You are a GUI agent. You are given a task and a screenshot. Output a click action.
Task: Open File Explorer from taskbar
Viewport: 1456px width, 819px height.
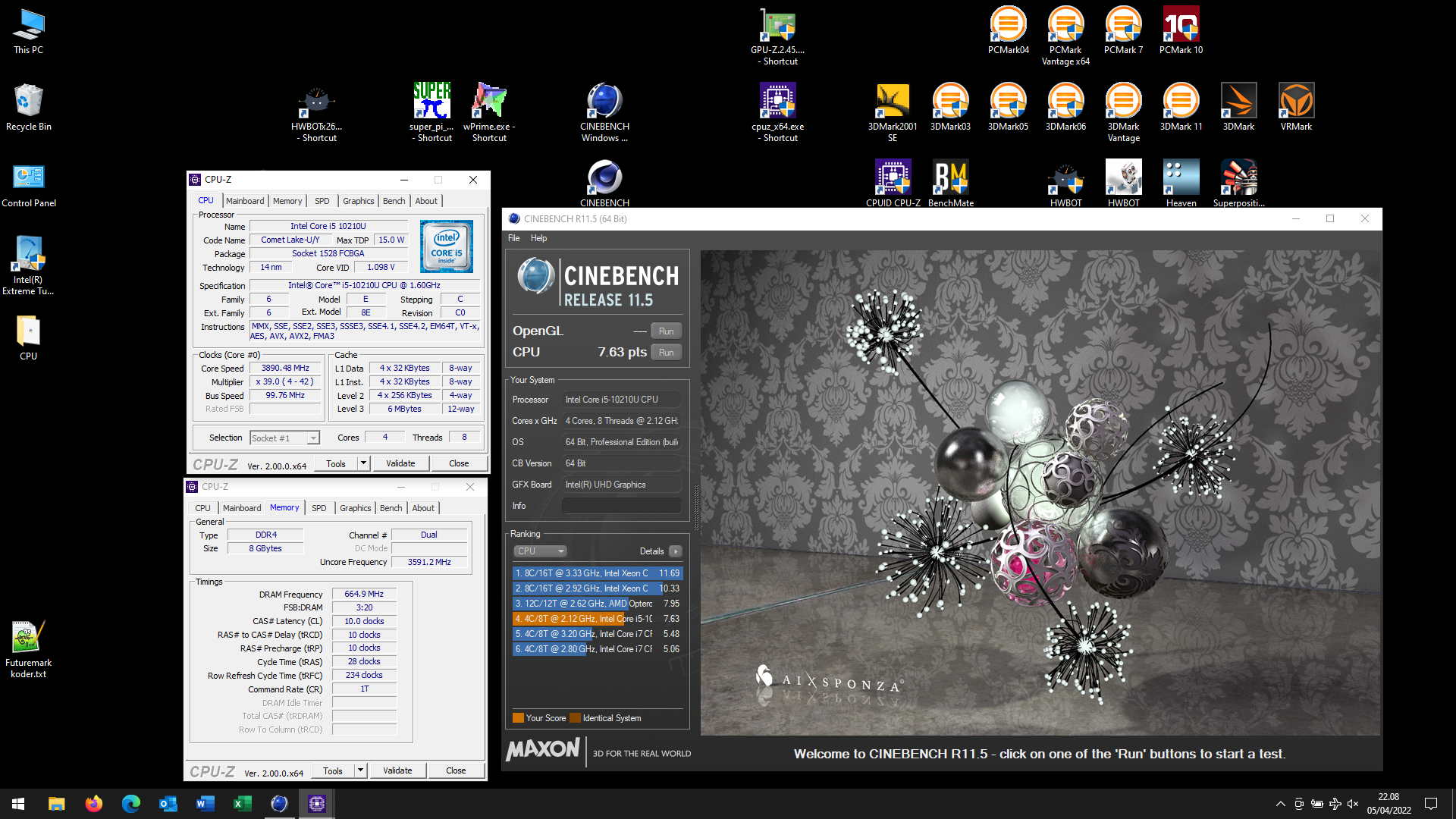tap(57, 804)
